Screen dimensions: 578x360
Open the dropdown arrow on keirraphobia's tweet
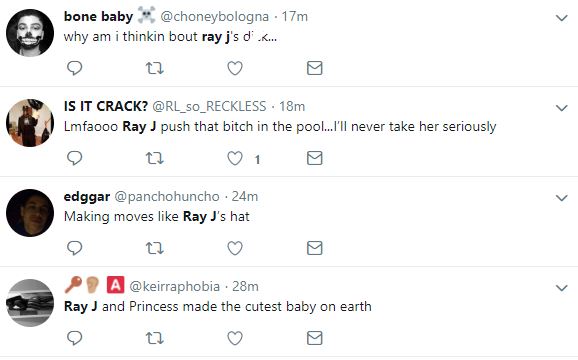(x=561, y=288)
